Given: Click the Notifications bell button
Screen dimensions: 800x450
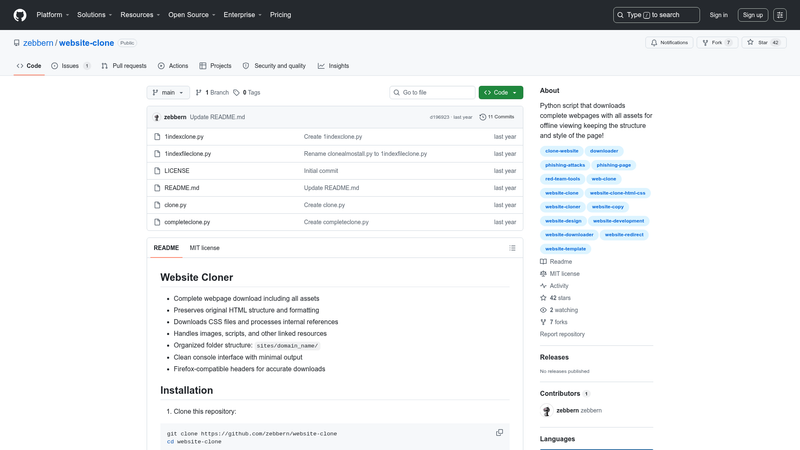Looking at the screenshot, I should 669,43.
